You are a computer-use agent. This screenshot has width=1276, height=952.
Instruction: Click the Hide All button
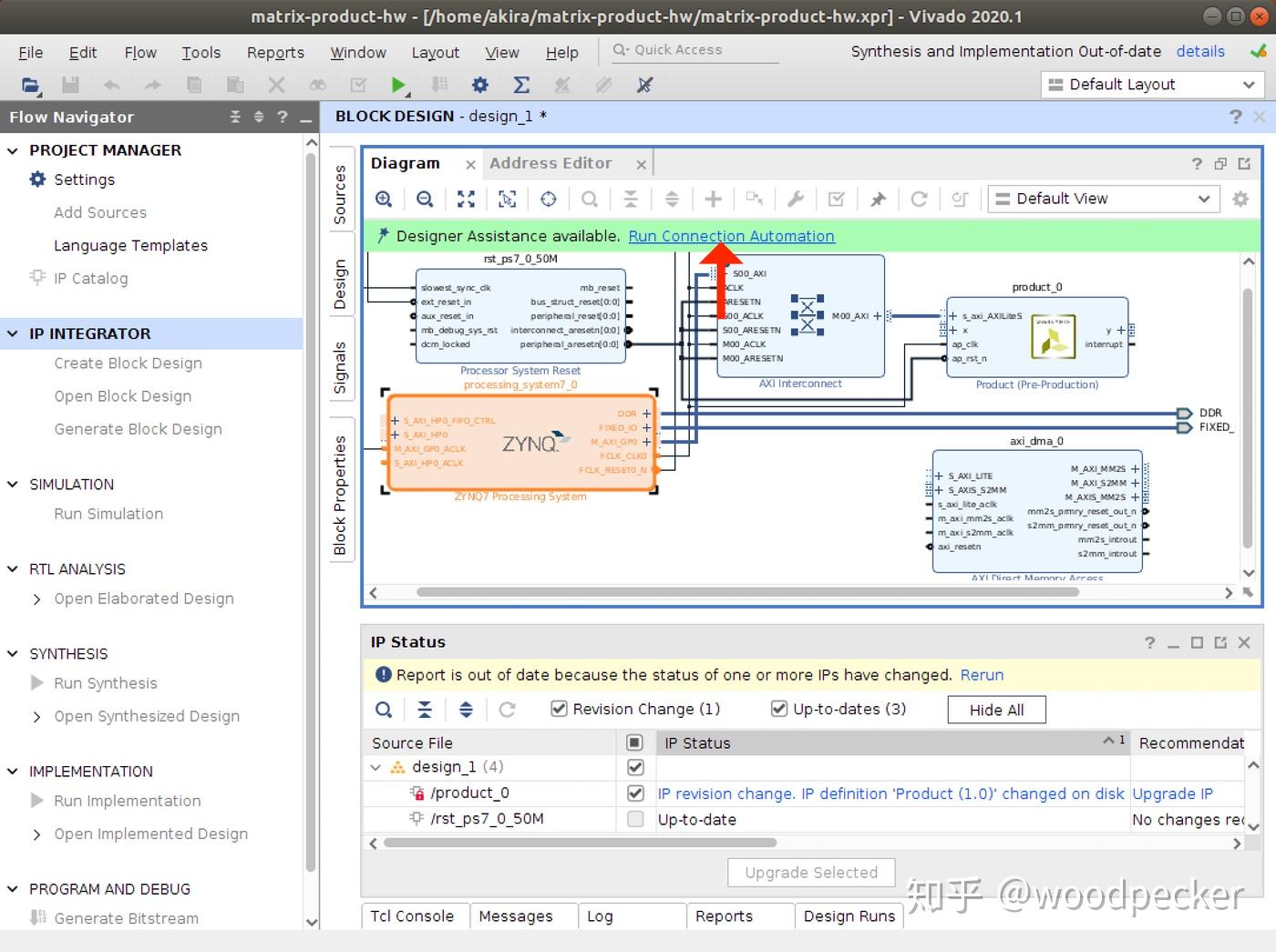(x=996, y=710)
